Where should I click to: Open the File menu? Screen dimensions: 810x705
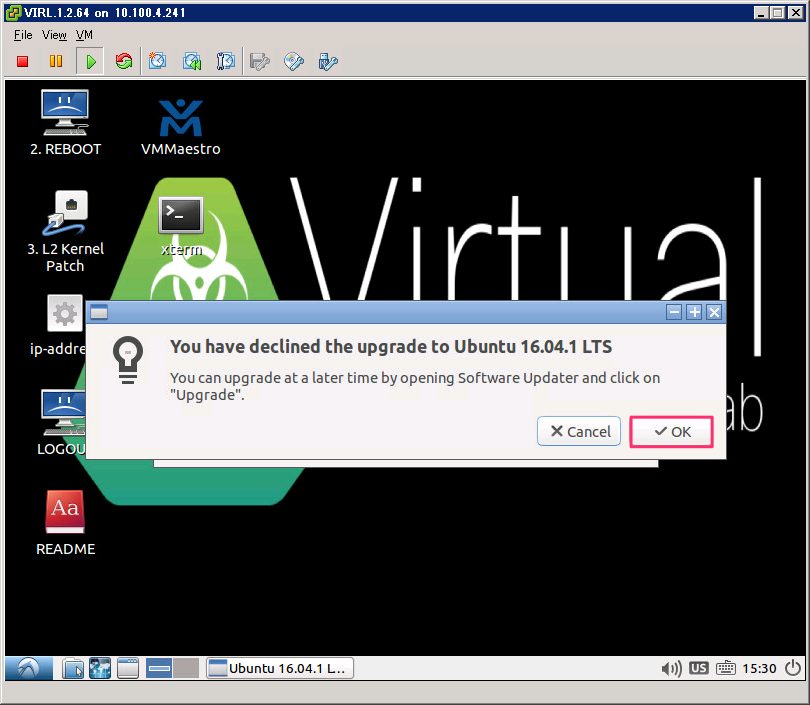[x=23, y=35]
